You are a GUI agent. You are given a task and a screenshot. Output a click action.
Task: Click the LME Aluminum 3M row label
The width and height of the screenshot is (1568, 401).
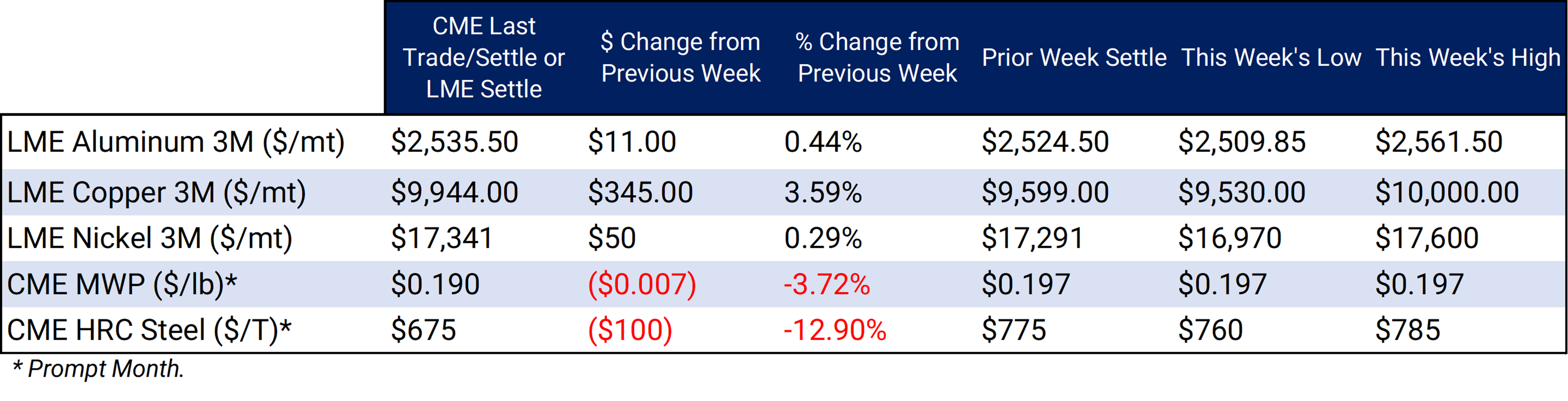coord(176,142)
